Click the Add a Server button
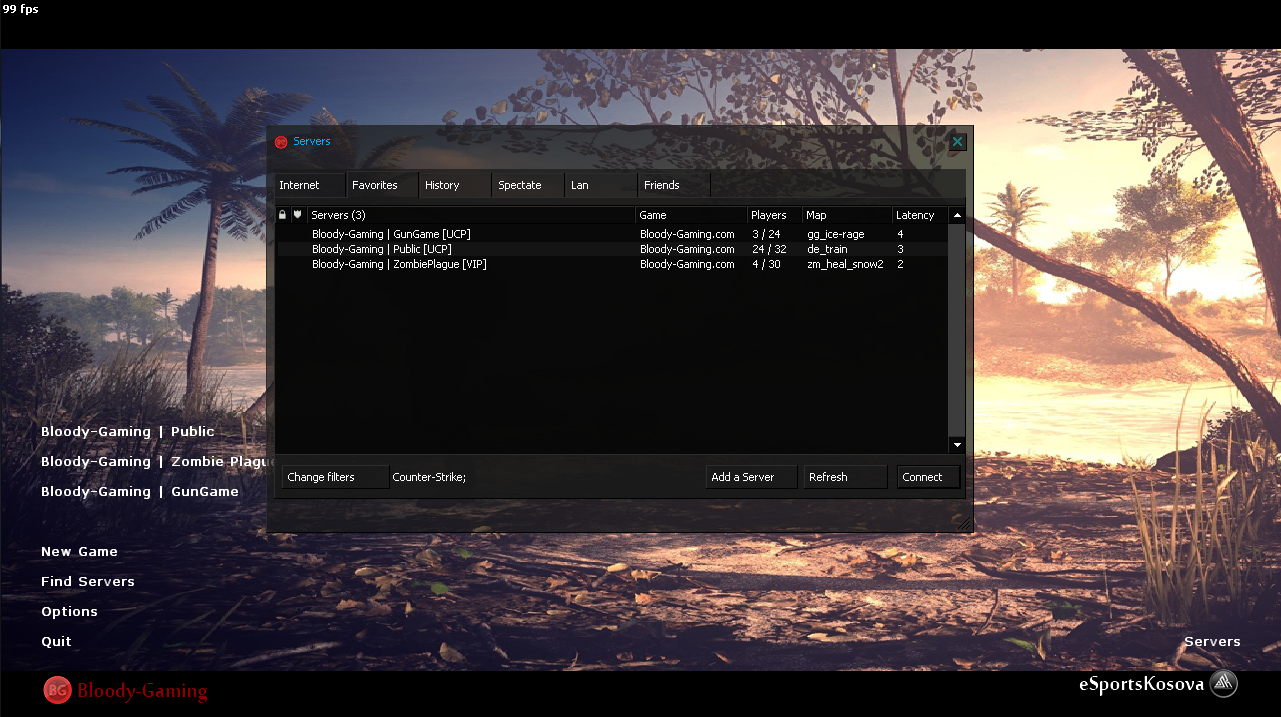Screen dimensions: 1281x717 751,477
